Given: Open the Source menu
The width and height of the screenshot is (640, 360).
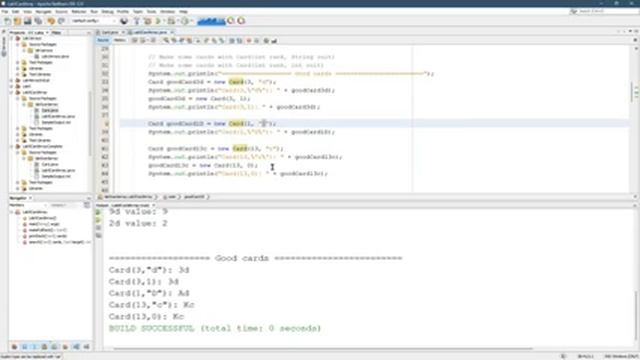Looking at the screenshot, I should [x=61, y=12].
